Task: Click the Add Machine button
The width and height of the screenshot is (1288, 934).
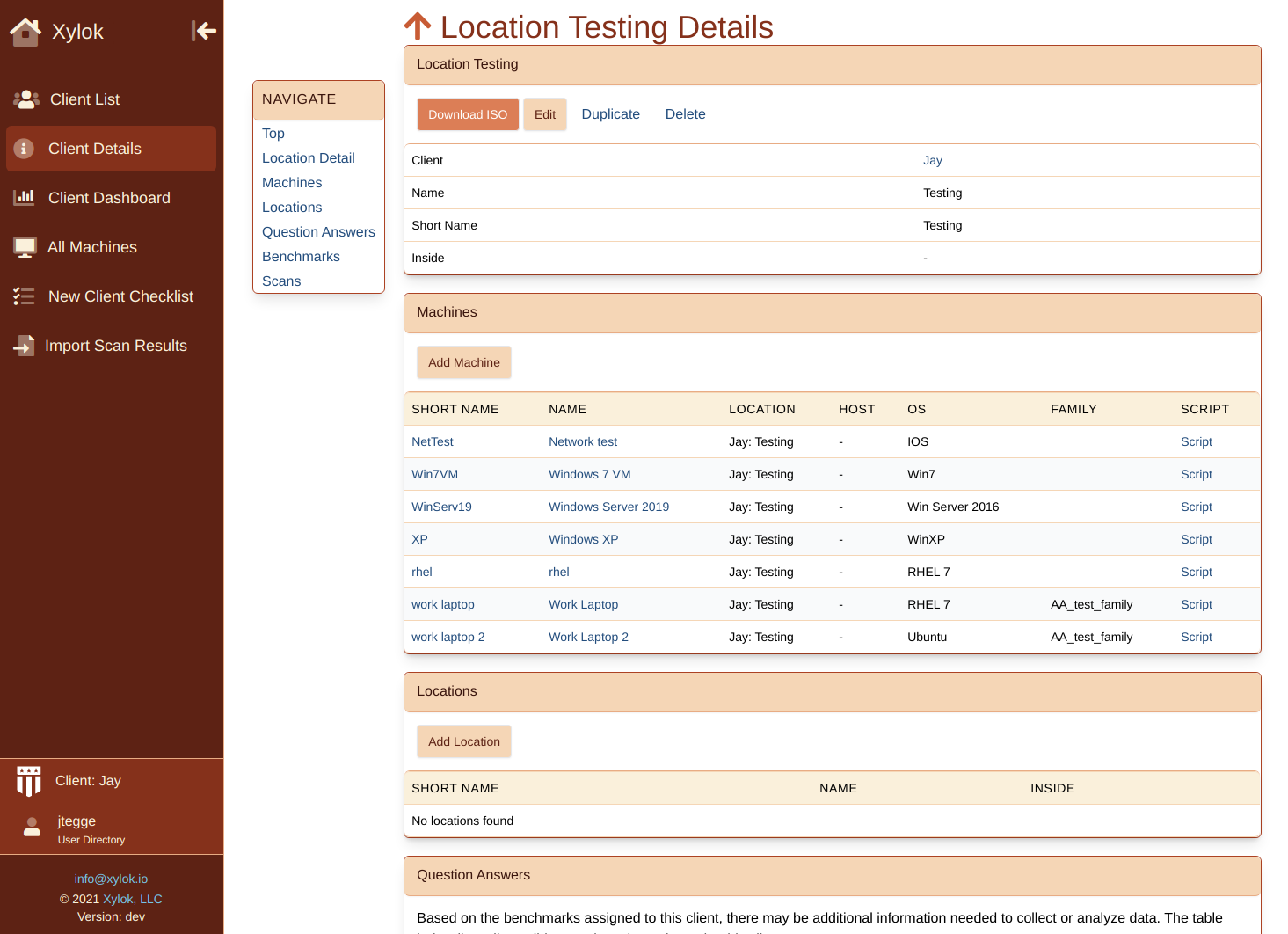Action: [464, 362]
